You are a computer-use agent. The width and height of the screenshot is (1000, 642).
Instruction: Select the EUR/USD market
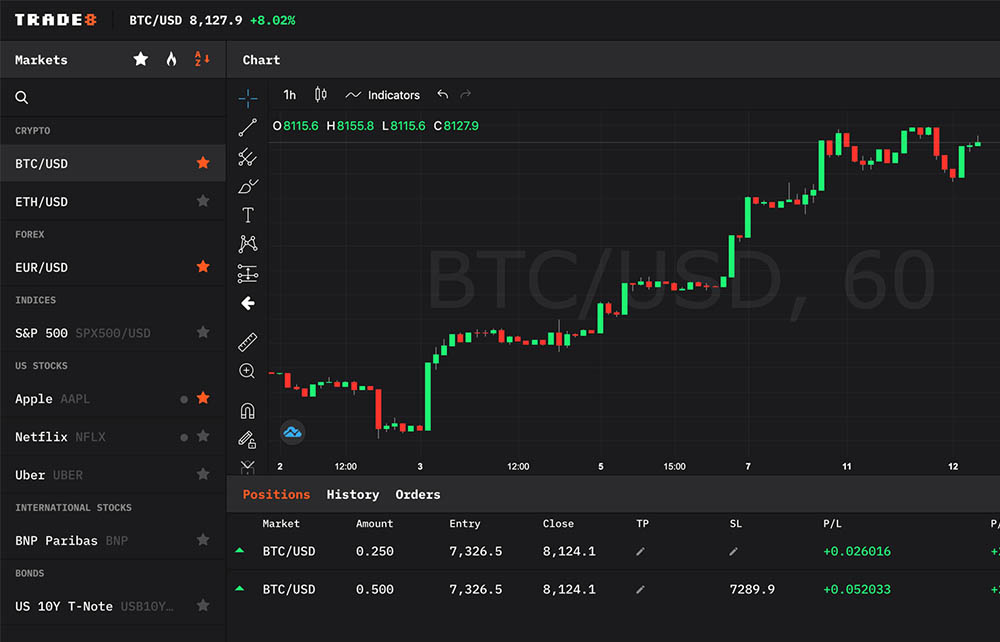[x=42, y=267]
